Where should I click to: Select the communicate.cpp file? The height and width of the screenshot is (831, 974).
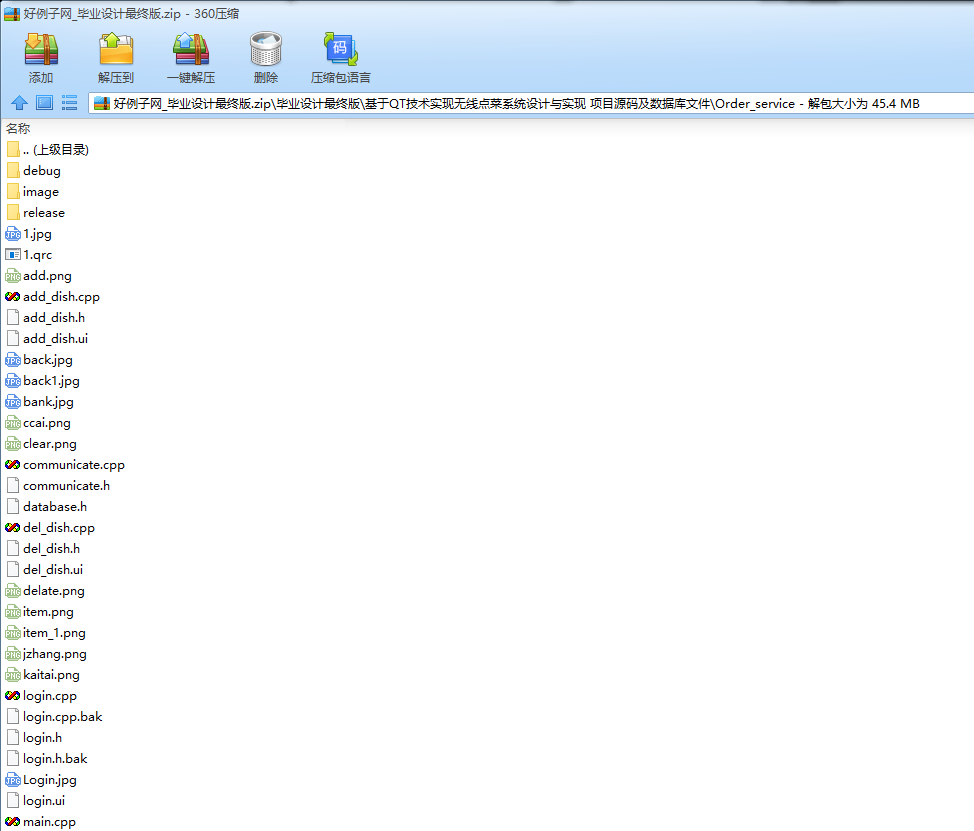(65, 465)
